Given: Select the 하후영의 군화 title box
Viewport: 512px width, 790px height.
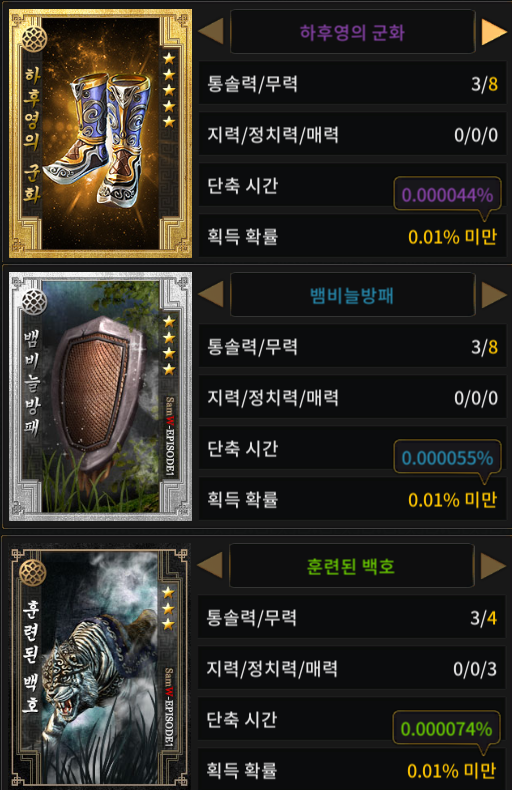Looking at the screenshot, I should pos(352,32).
